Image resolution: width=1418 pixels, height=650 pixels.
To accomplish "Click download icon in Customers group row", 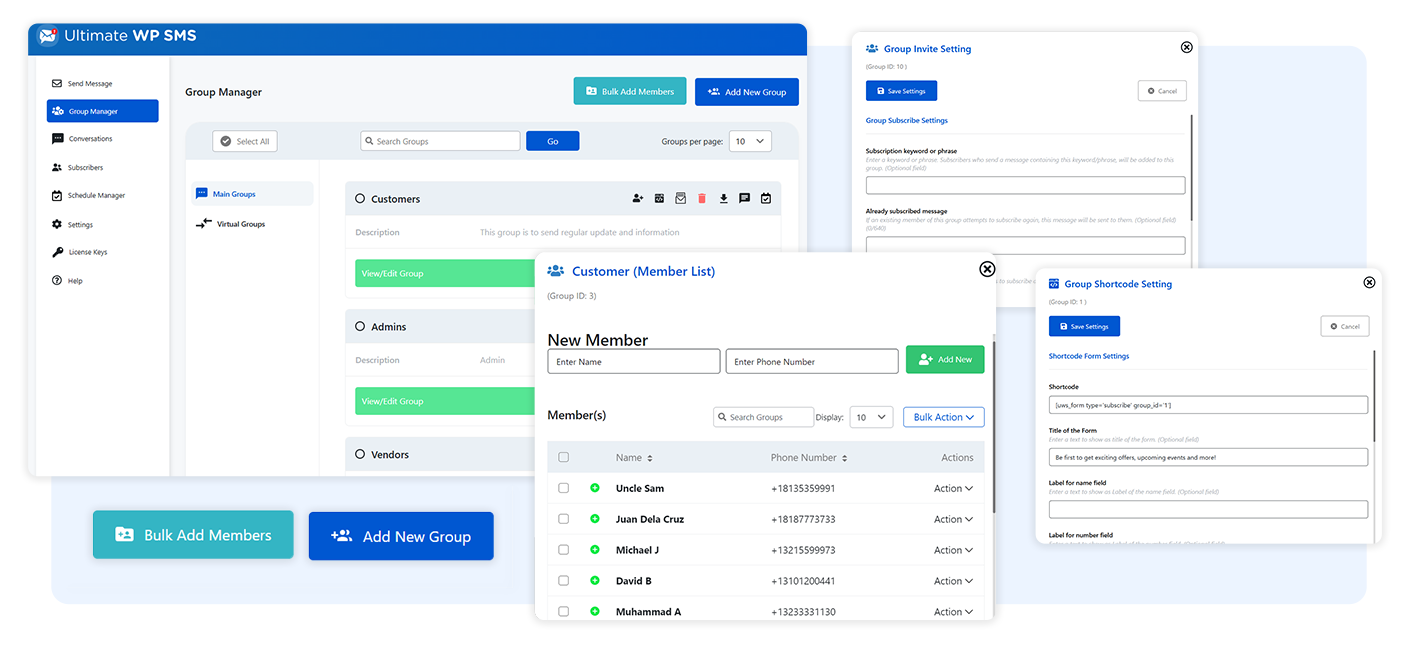I will pos(723,198).
